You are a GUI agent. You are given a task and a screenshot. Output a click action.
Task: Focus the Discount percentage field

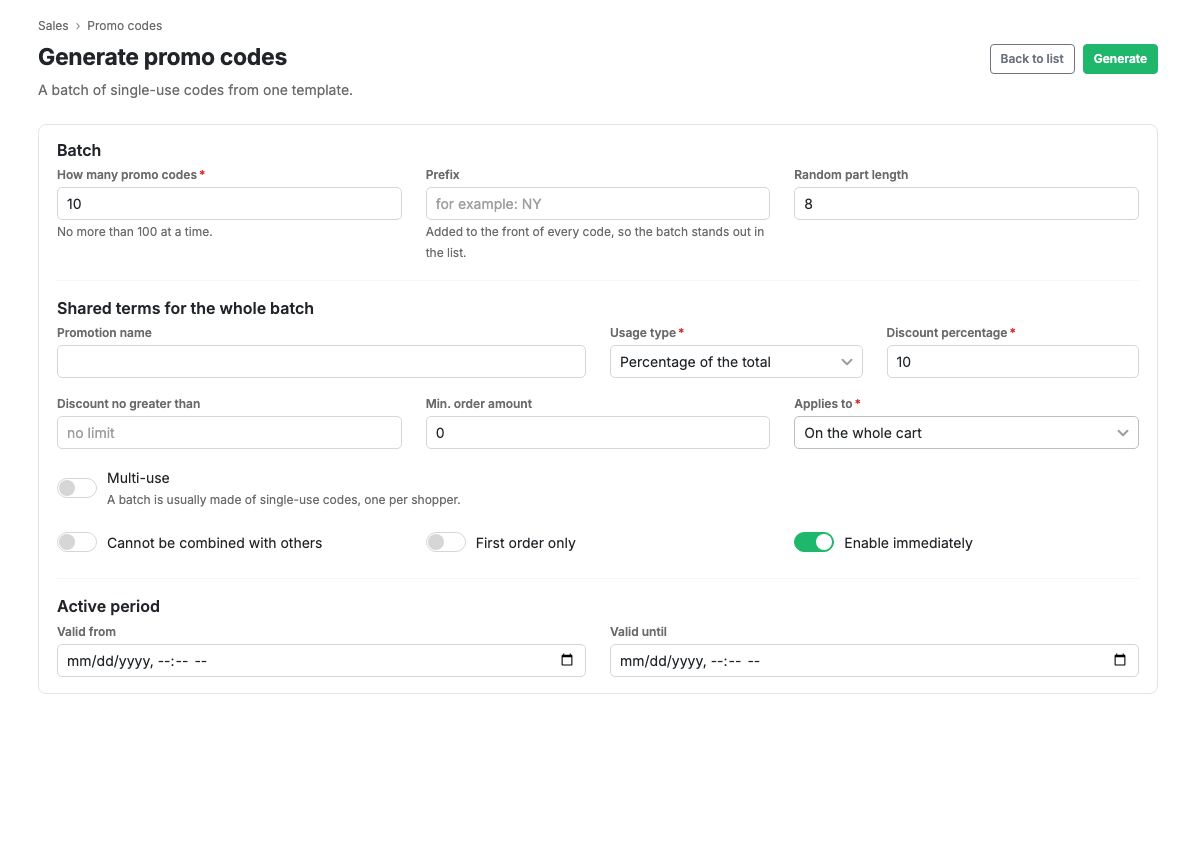tap(1012, 361)
